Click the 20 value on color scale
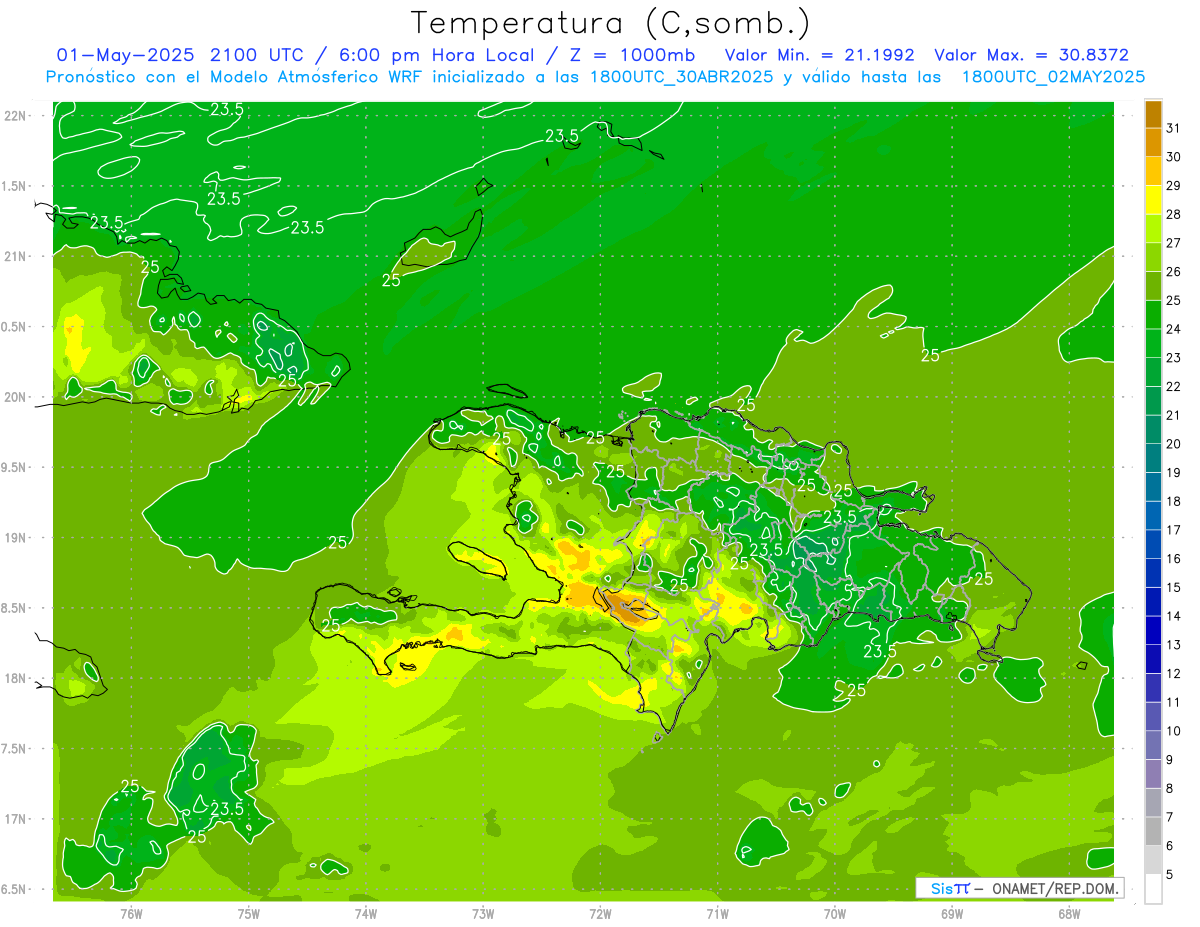This screenshot has width=1200, height=927. click(1173, 444)
